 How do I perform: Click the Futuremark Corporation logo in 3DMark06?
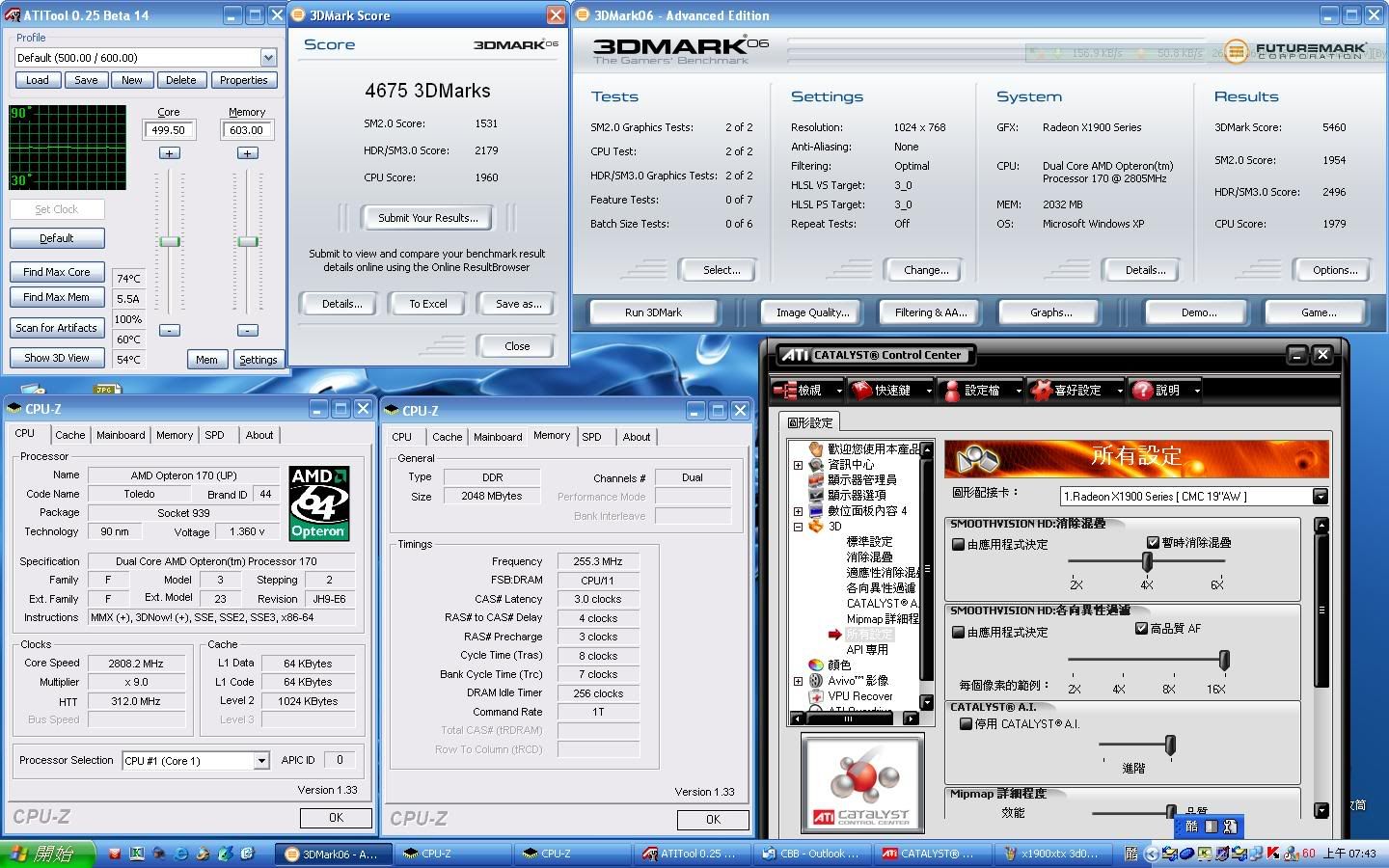[x=1295, y=50]
